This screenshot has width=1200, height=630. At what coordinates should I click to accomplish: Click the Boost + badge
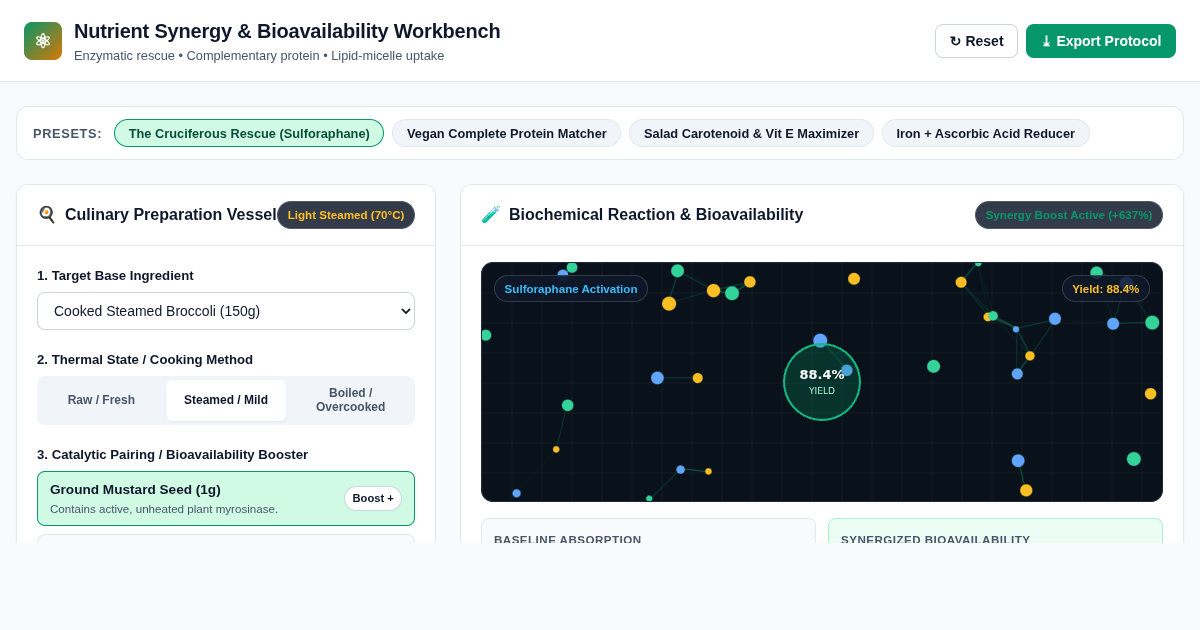tap(373, 498)
